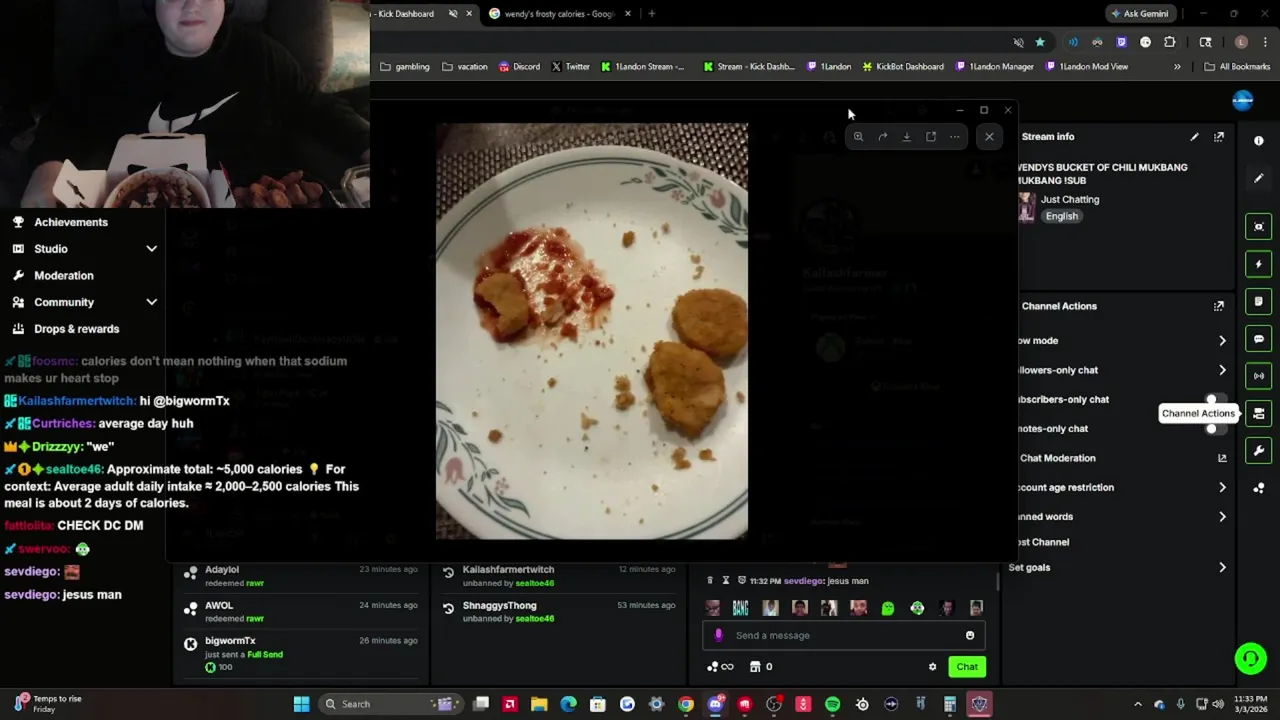Screen dimensions: 1280x720
Task: Show more bookmarks overflow chevron
Action: tap(1177, 67)
